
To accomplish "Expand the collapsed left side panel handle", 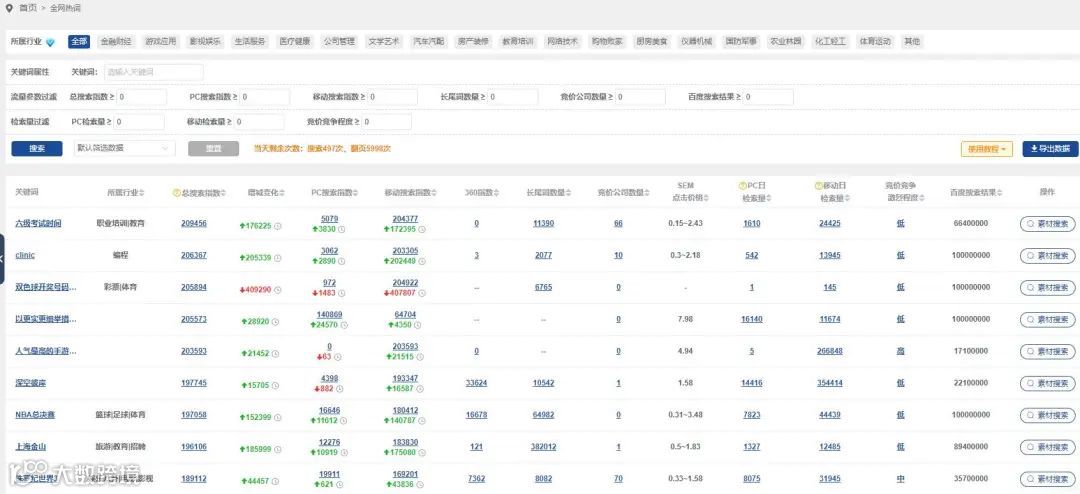I will [x=2, y=258].
